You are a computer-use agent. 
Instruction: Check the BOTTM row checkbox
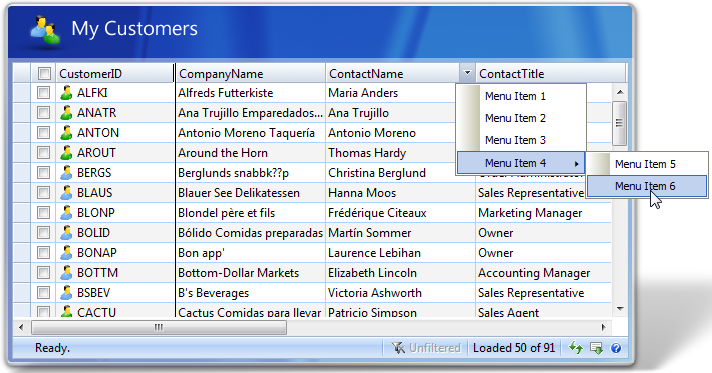tap(44, 273)
